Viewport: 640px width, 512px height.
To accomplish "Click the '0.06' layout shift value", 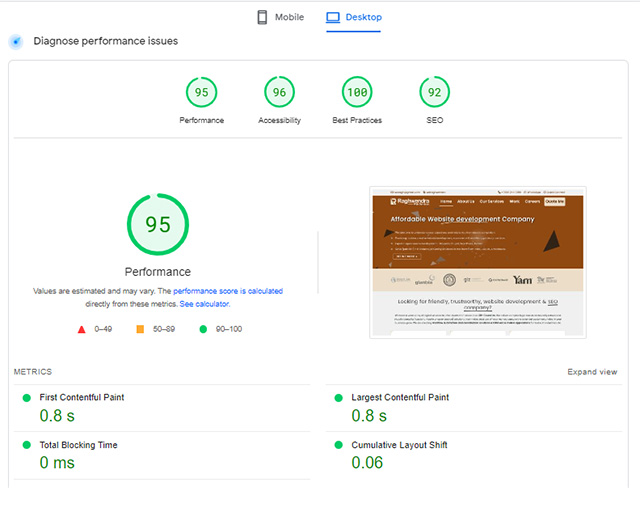I will coord(367,463).
